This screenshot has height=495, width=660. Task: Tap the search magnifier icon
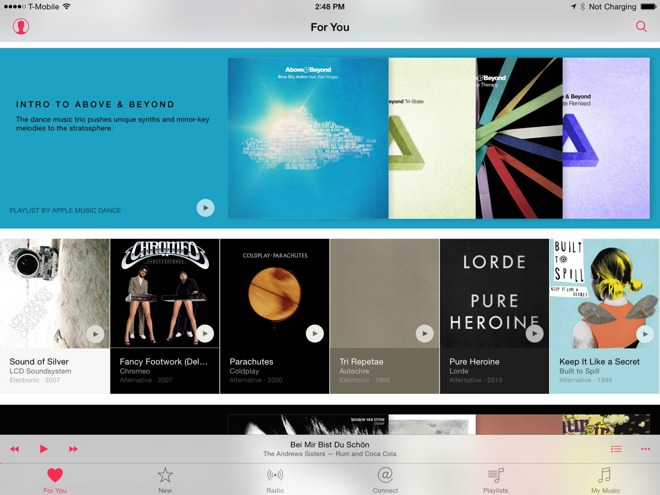[641, 26]
